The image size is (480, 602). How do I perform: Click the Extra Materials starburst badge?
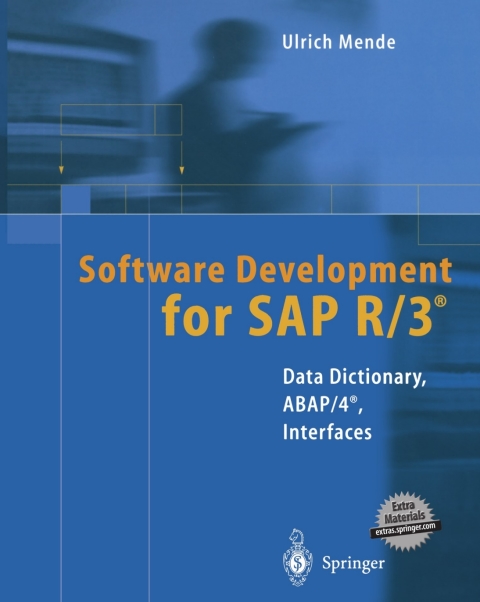[406, 521]
